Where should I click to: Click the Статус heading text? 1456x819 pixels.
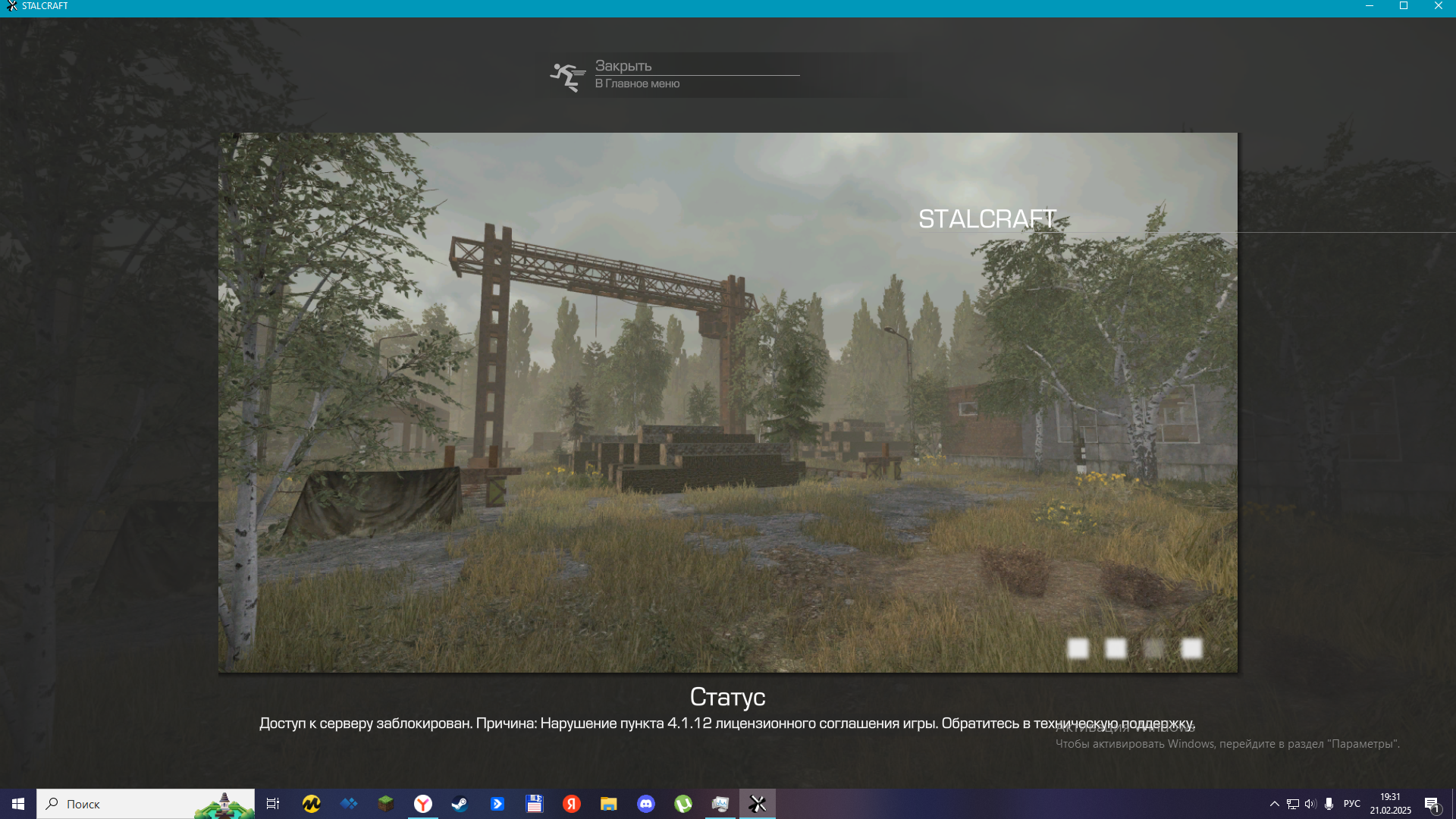point(728,696)
